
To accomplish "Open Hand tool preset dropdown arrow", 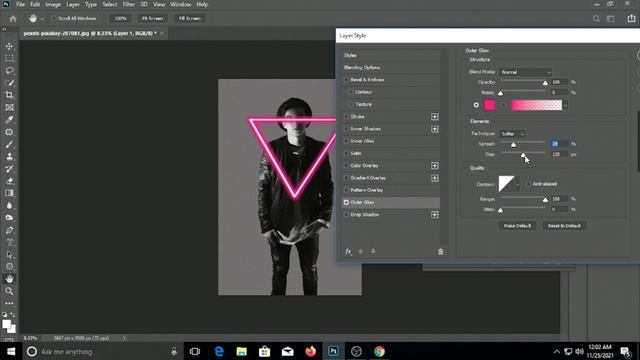I will click(42, 19).
